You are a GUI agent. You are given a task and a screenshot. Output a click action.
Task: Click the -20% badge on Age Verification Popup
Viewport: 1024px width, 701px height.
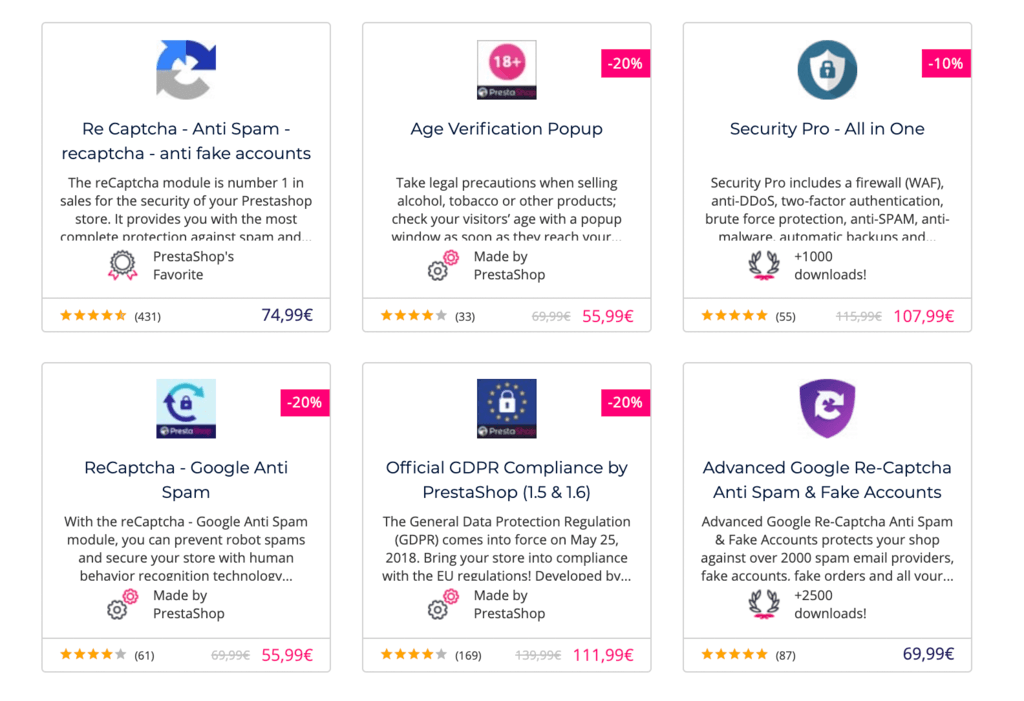click(624, 62)
